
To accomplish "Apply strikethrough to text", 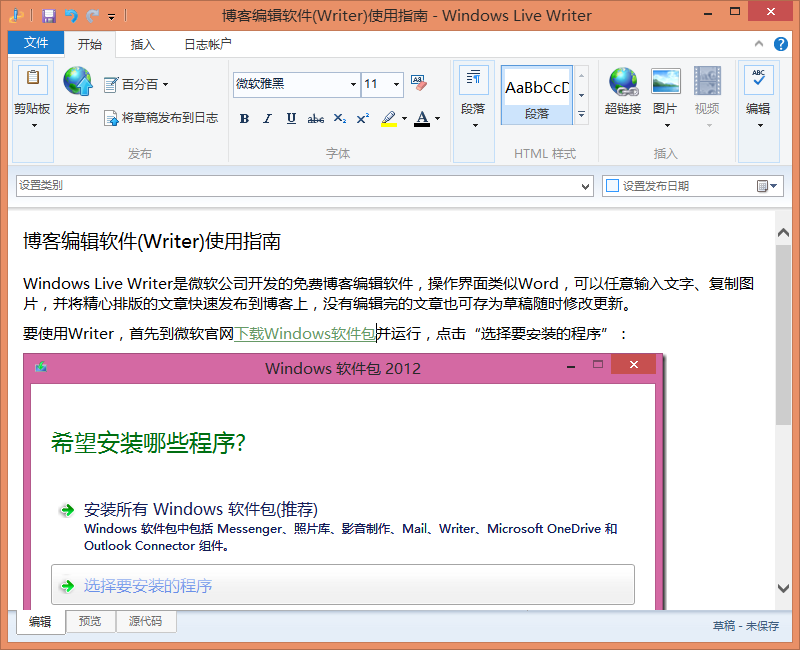I will click(315, 119).
